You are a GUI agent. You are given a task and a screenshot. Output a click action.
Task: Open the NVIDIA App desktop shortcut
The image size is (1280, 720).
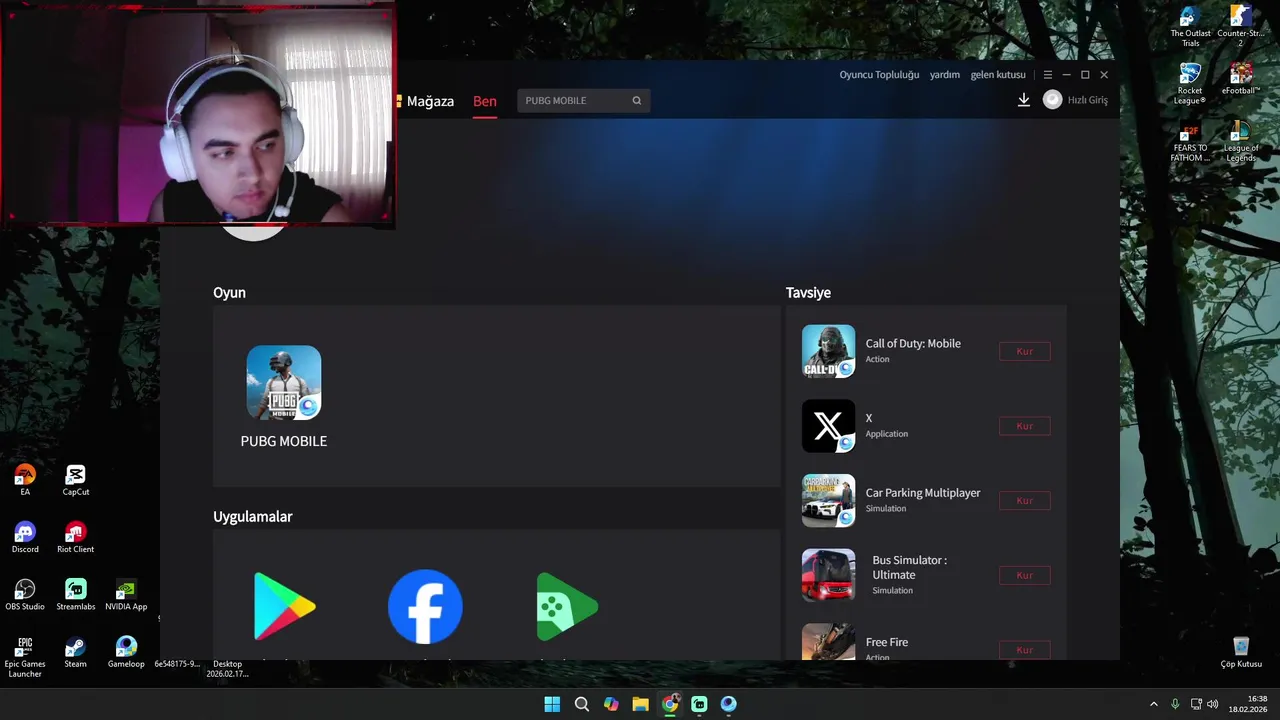(126, 594)
